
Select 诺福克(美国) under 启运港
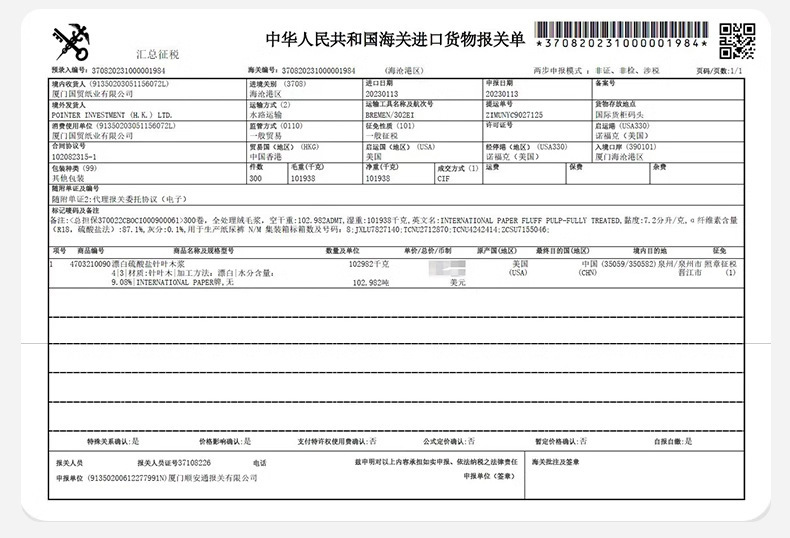pyautogui.click(x=622, y=136)
